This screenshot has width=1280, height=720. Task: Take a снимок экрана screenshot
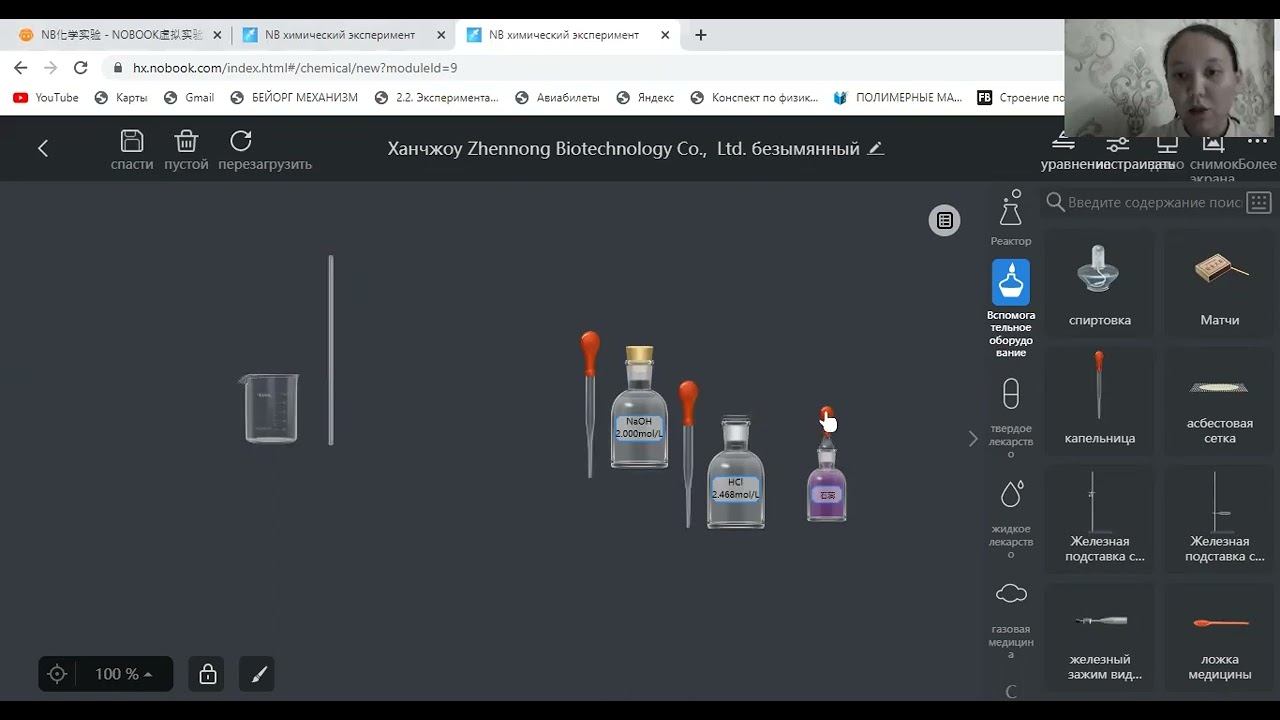click(x=1212, y=158)
